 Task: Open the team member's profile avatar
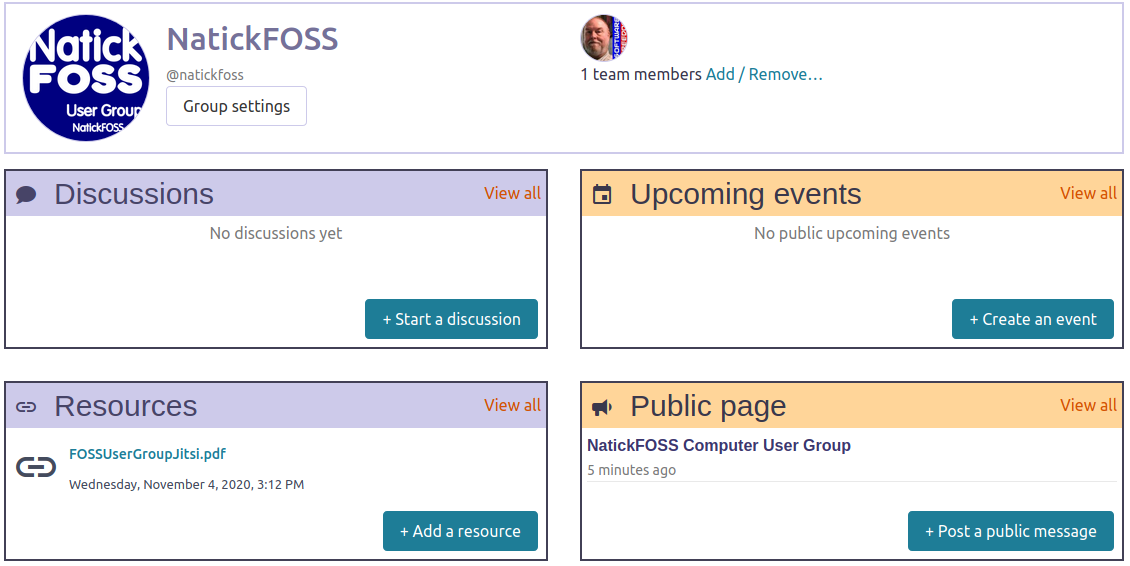(604, 39)
